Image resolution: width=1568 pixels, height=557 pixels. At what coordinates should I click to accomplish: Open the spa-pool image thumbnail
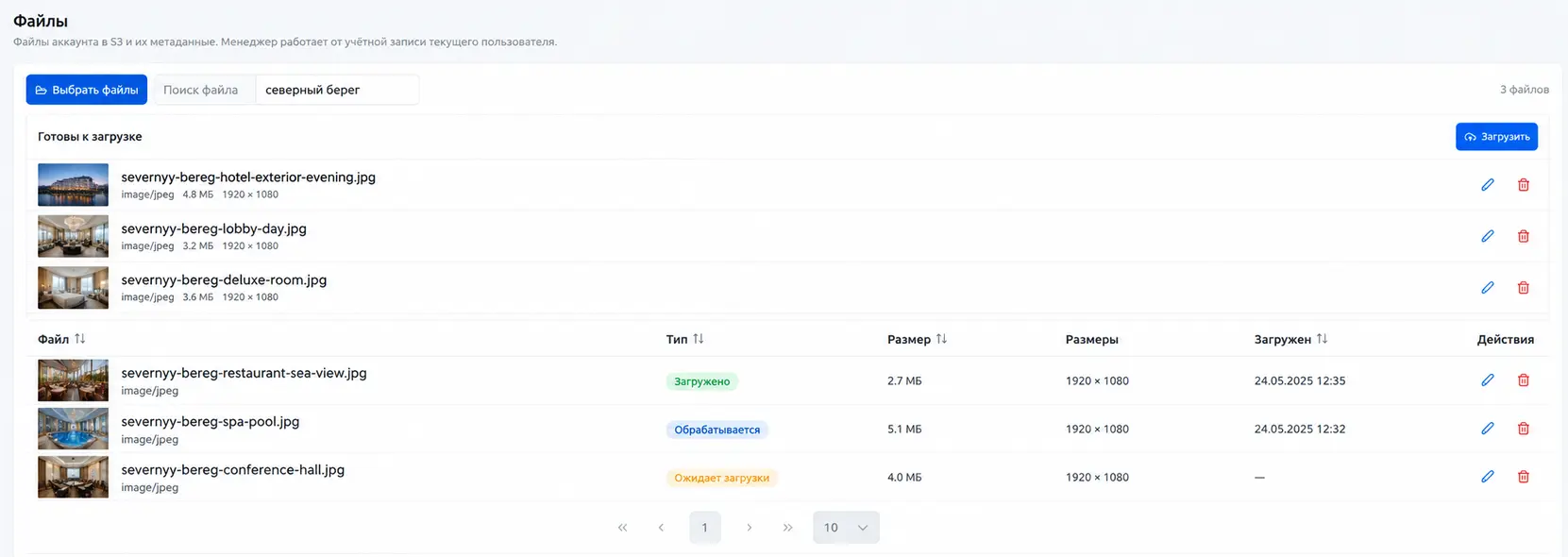[73, 429]
